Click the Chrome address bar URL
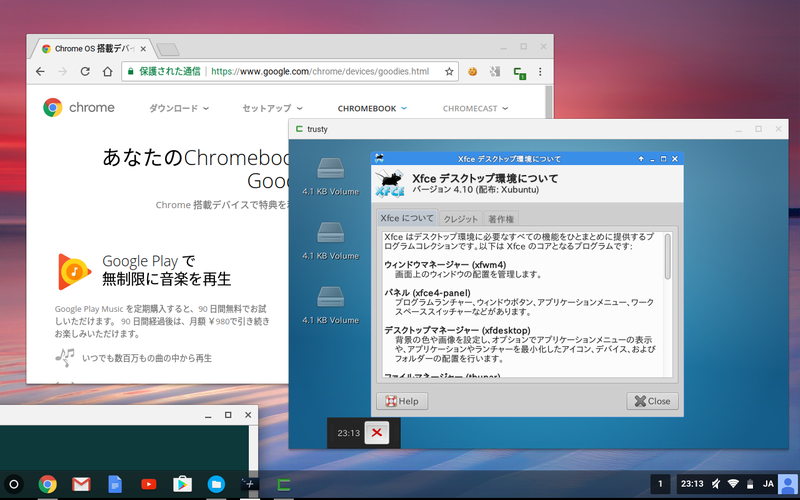The width and height of the screenshot is (800, 500). (x=320, y=71)
